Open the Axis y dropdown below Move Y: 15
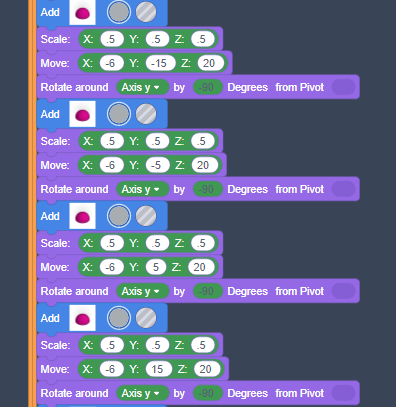Viewport: 396px width, 407px height. coord(143,393)
